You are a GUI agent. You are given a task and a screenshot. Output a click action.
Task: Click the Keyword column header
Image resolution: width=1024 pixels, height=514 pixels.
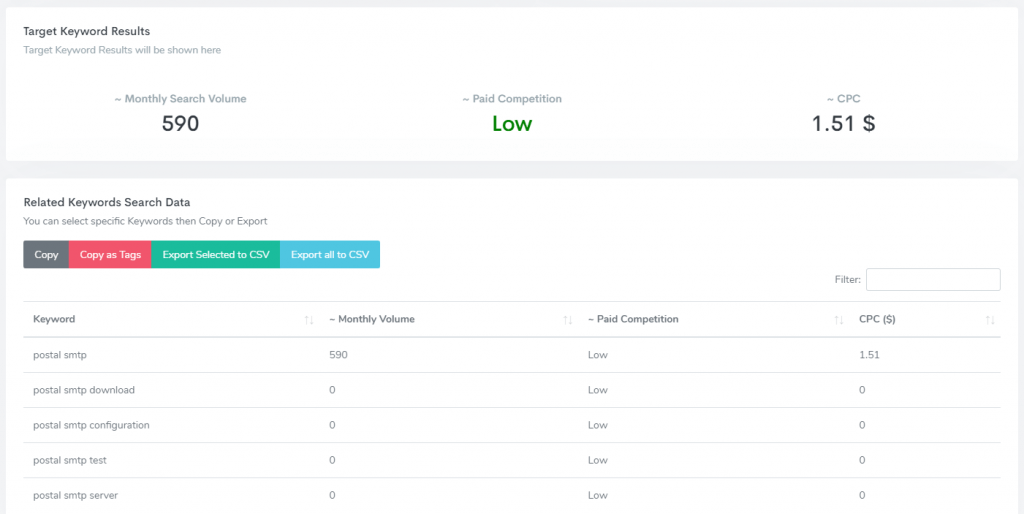coord(54,320)
